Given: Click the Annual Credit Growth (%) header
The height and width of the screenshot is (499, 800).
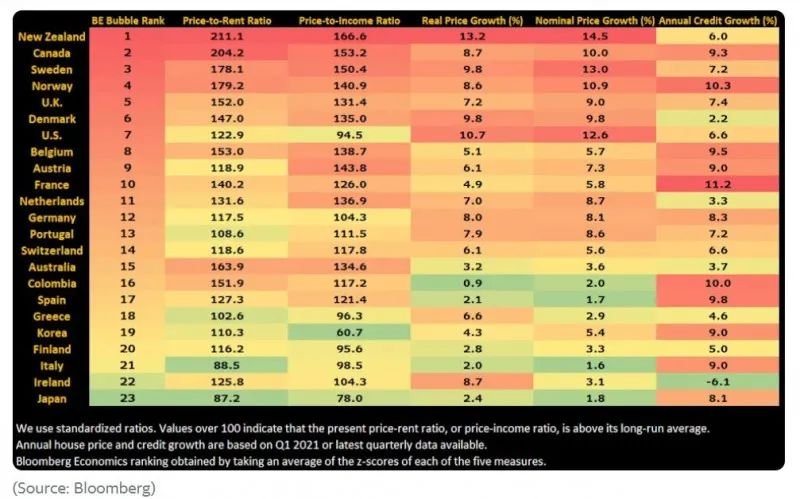Looking at the screenshot, I should (x=718, y=21).
